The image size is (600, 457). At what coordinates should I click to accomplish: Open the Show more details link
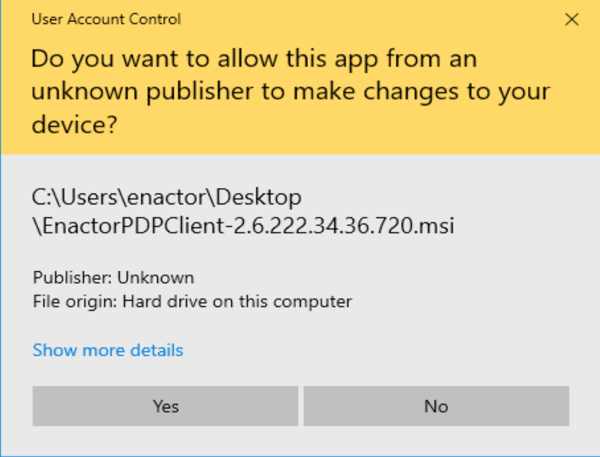coord(108,350)
